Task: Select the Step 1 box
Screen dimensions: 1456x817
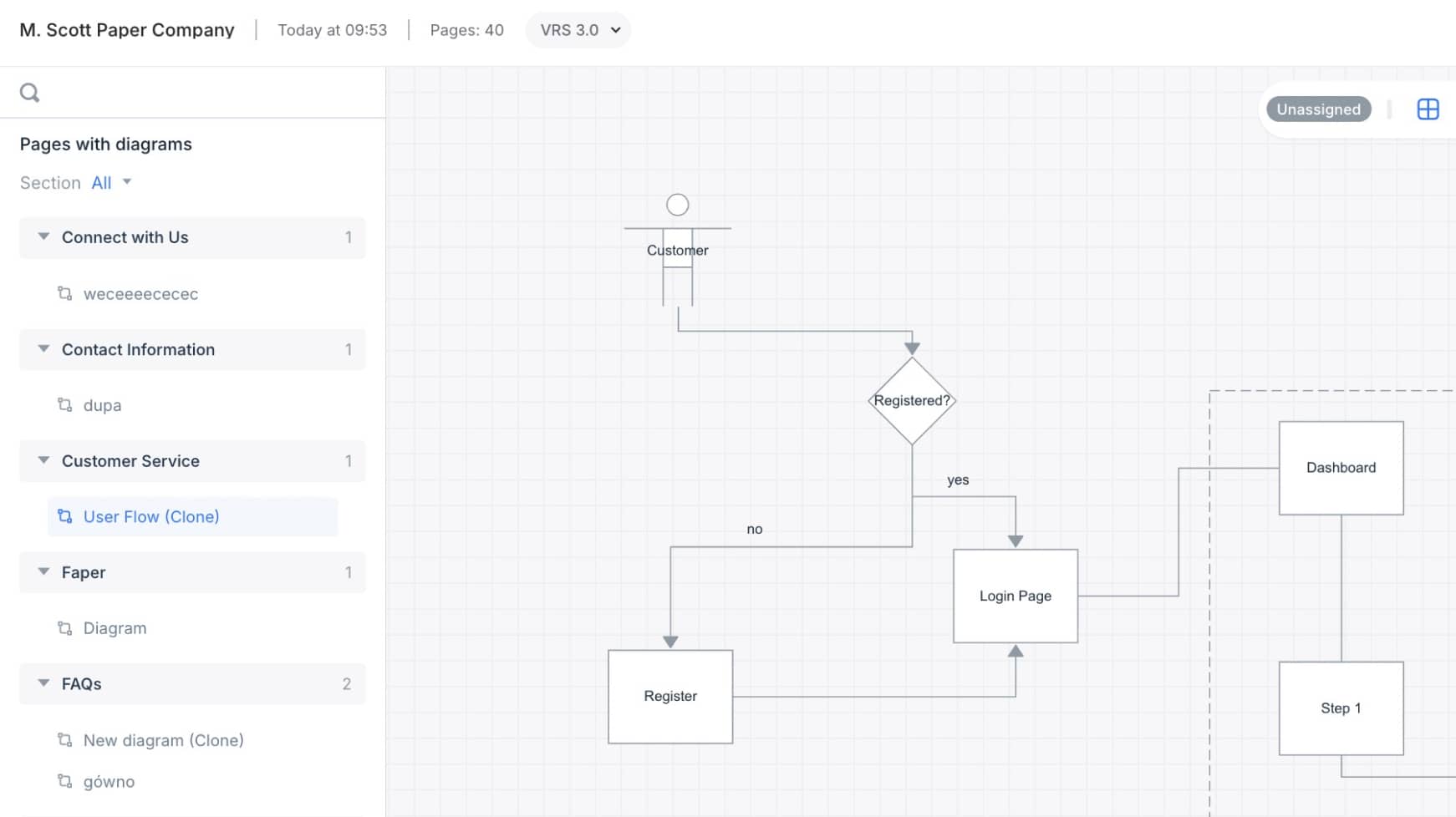Action: [1341, 708]
